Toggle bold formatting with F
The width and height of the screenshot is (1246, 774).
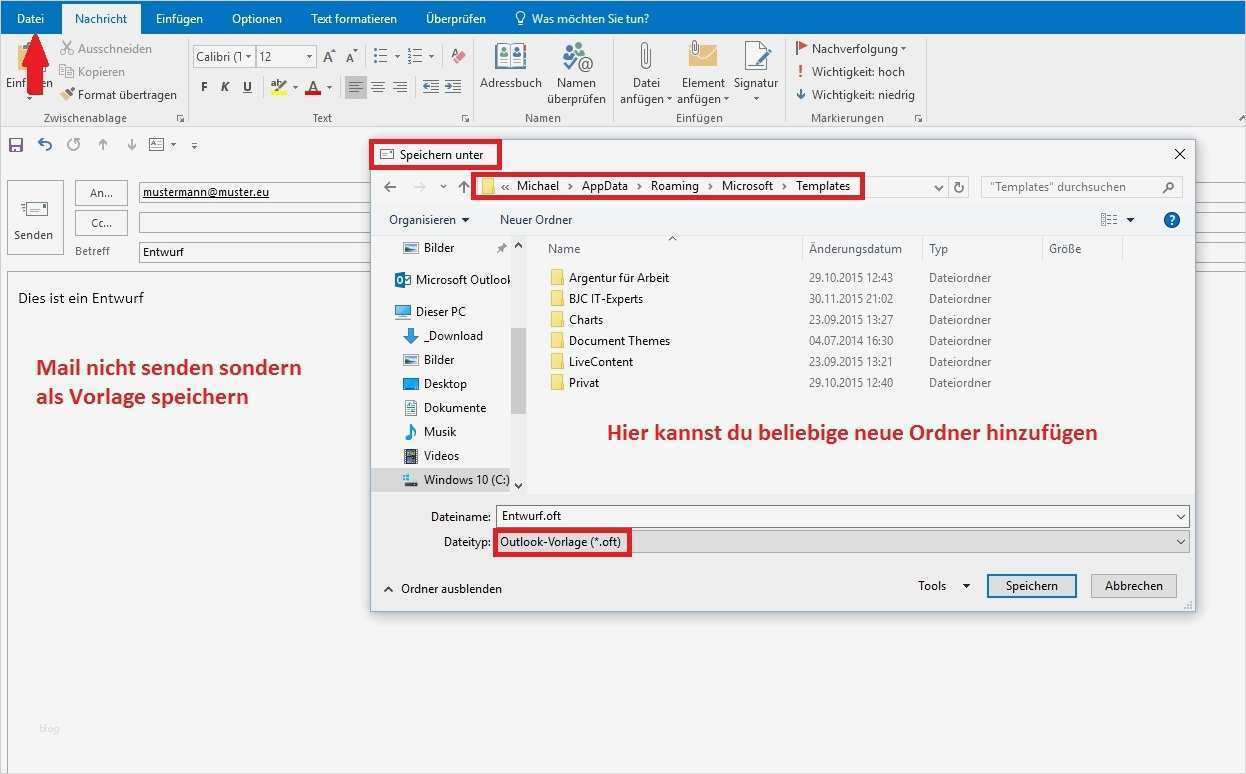tap(202, 88)
